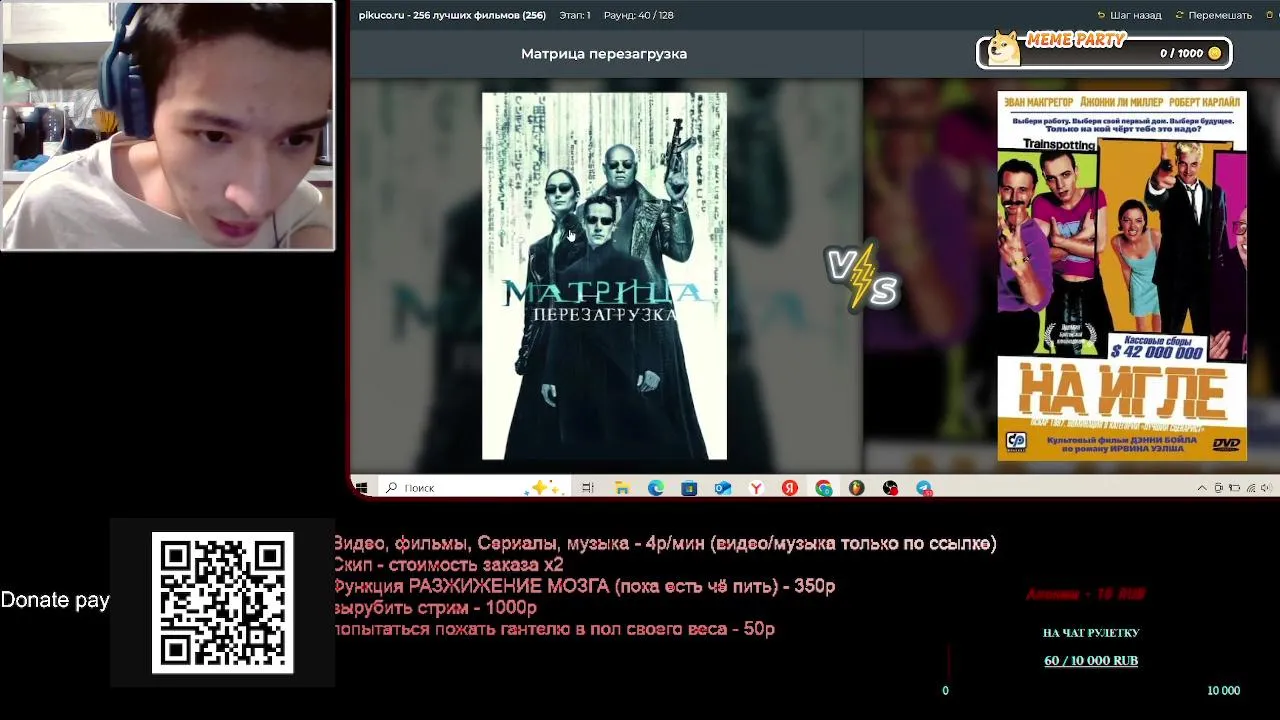Open File Explorer from the taskbar
This screenshot has height=720, width=1280.
click(x=622, y=488)
